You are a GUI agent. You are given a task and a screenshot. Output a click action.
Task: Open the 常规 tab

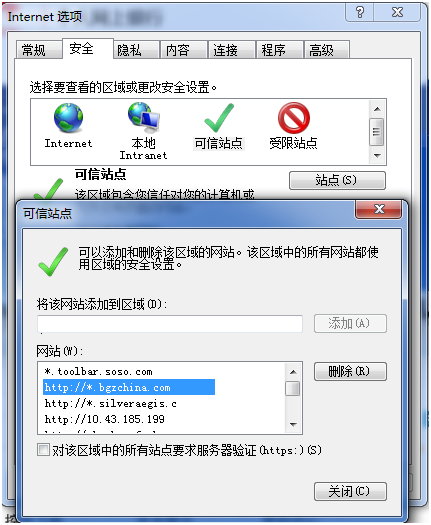(x=39, y=50)
